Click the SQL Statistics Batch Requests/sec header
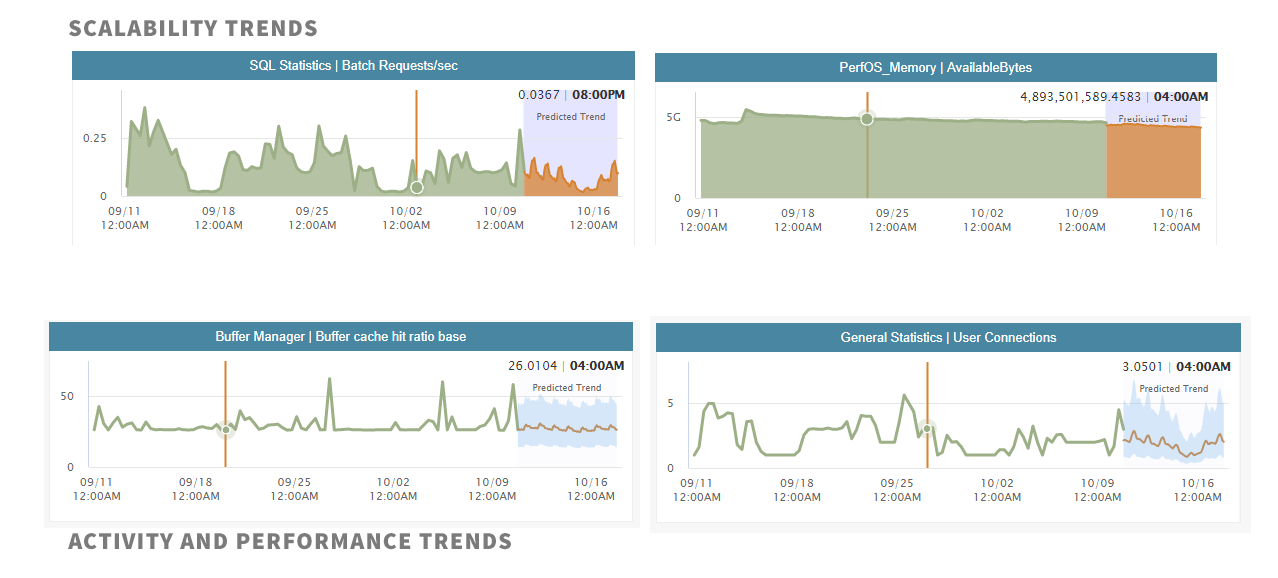 [x=353, y=66]
